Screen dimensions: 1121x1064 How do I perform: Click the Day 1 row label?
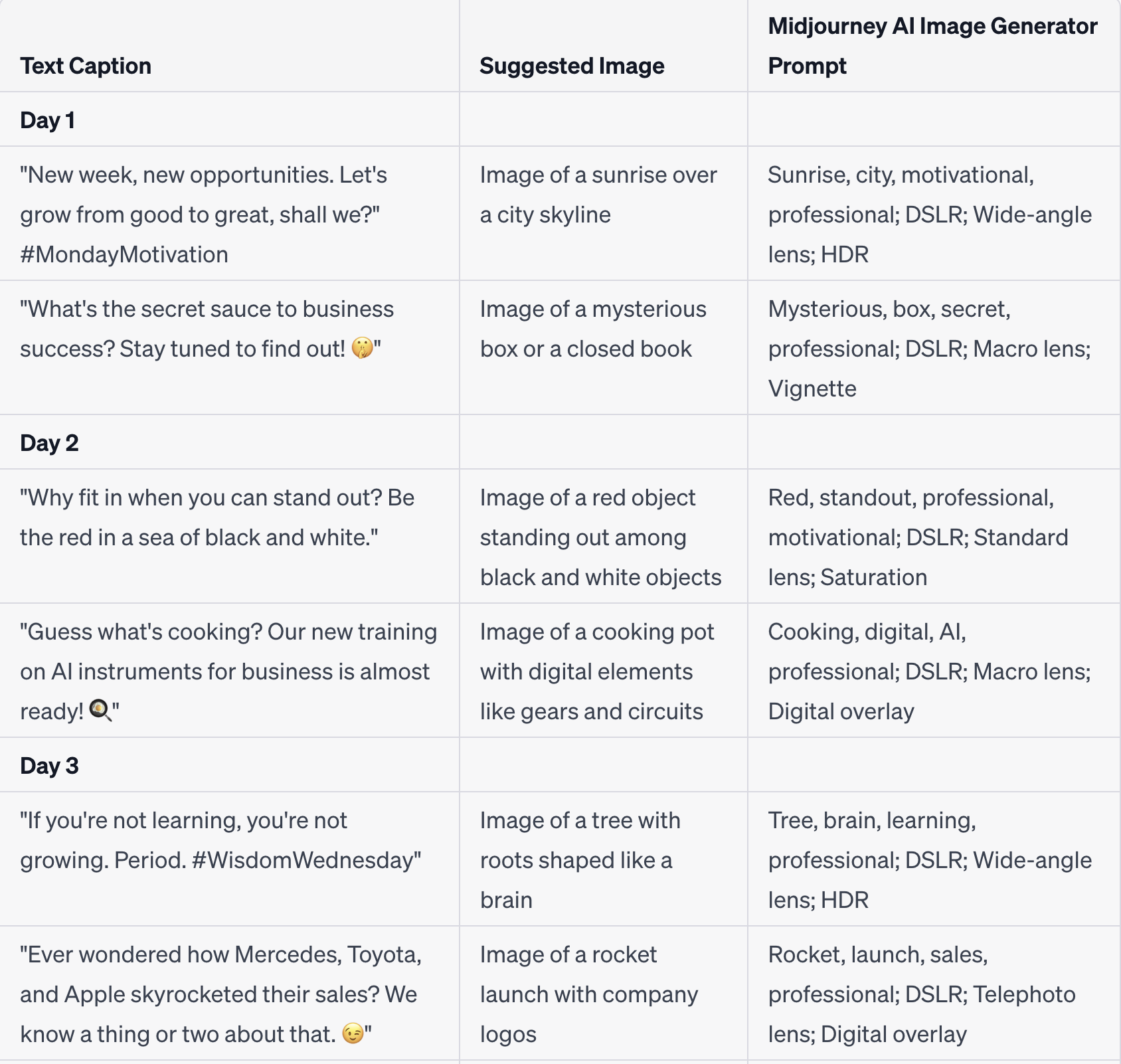47,120
